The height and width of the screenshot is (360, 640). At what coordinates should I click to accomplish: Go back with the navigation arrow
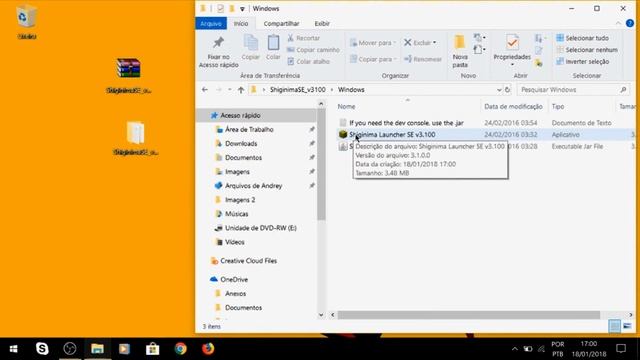205,90
